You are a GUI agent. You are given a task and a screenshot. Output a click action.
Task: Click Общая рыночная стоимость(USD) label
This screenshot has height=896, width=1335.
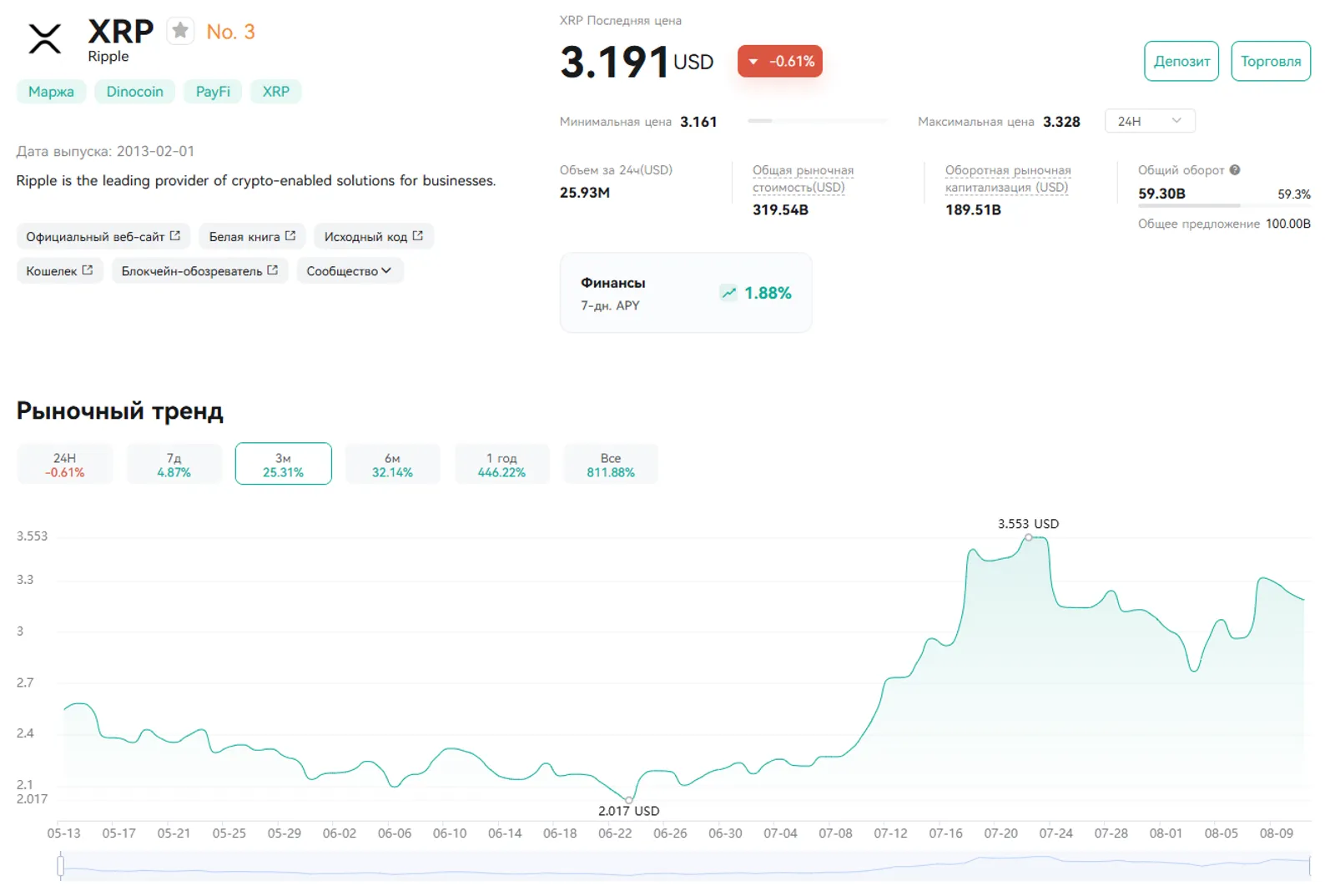803,179
